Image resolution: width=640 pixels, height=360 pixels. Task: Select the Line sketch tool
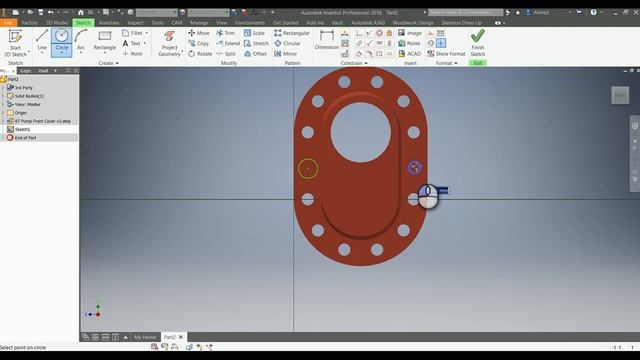coord(42,40)
